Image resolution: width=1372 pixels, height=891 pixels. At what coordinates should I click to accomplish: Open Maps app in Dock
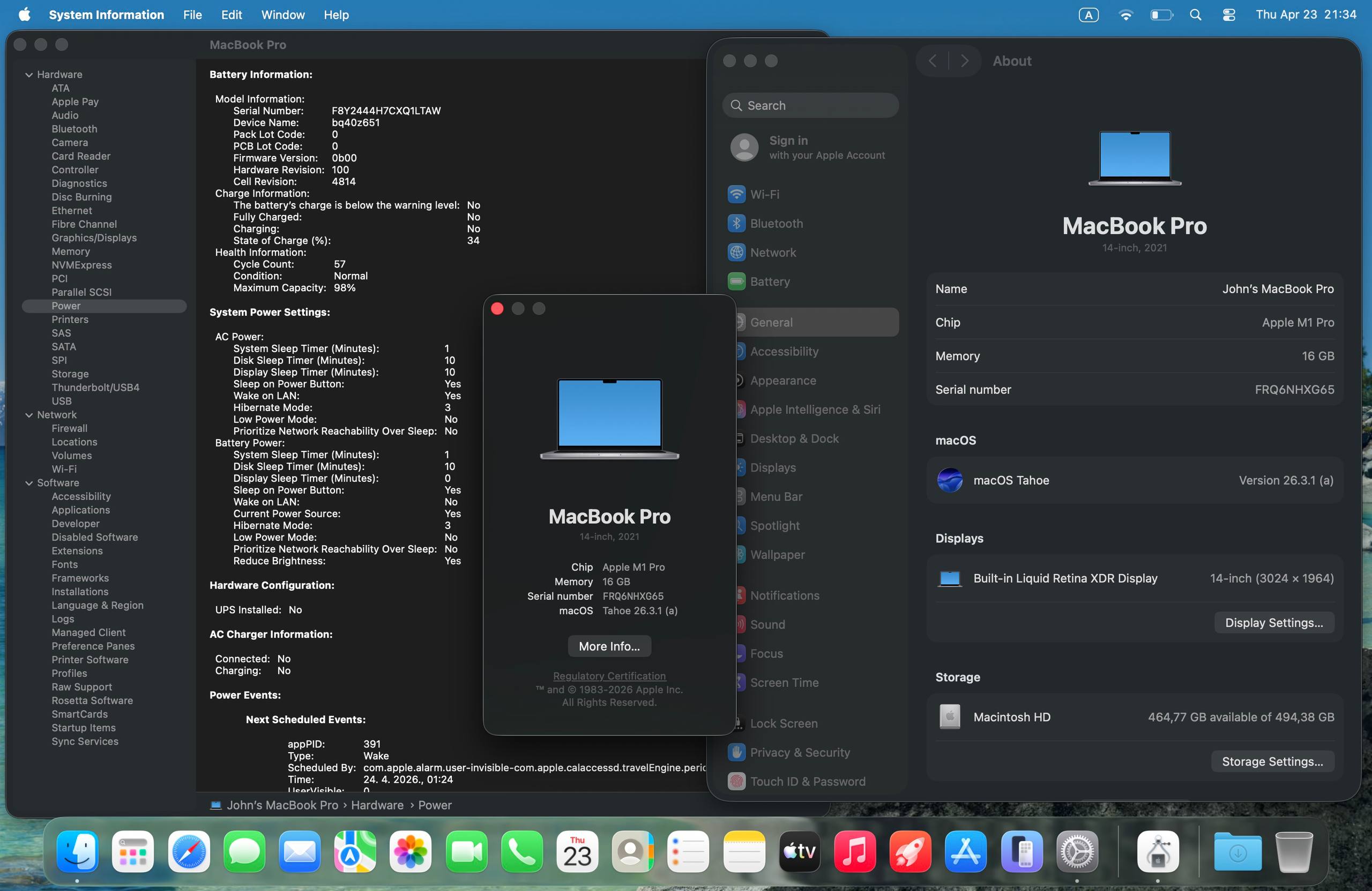coord(355,851)
